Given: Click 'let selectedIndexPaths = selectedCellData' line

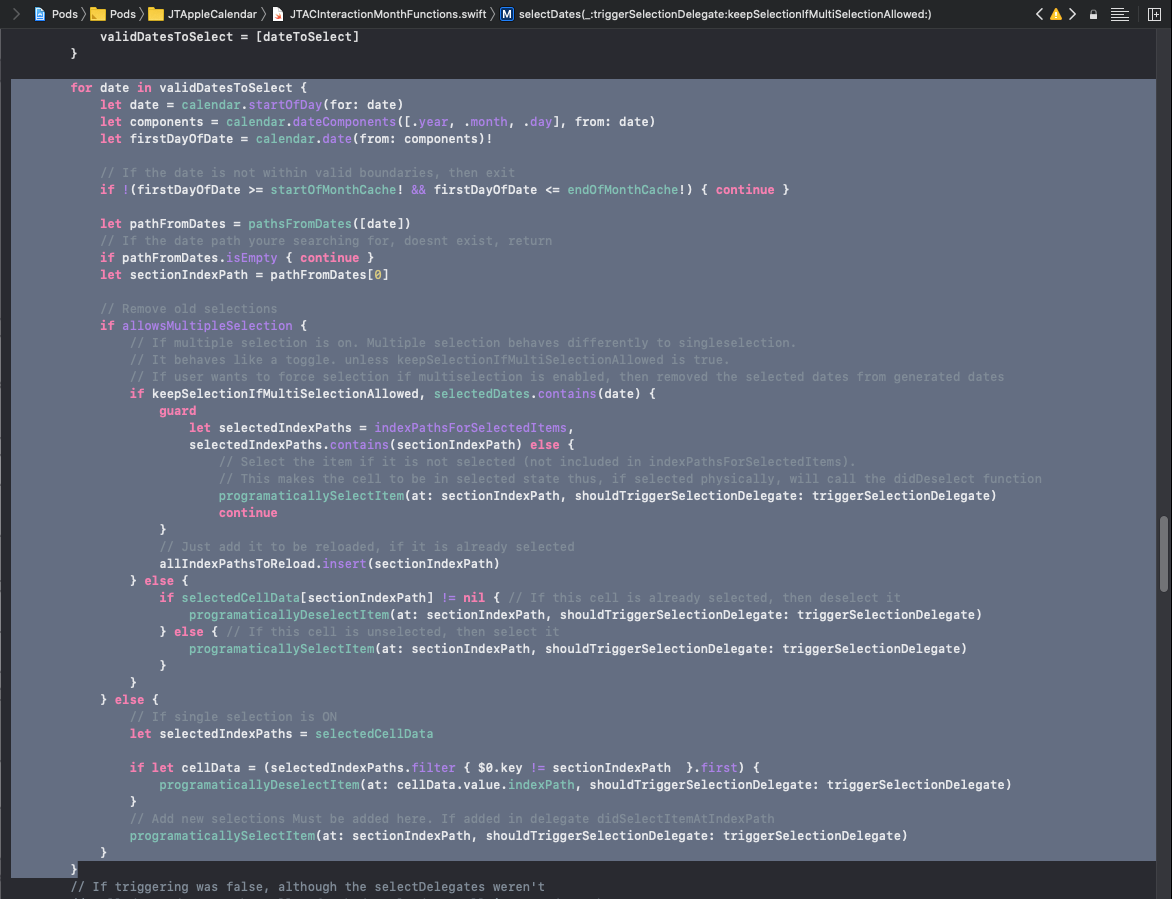Looking at the screenshot, I should pos(281,734).
